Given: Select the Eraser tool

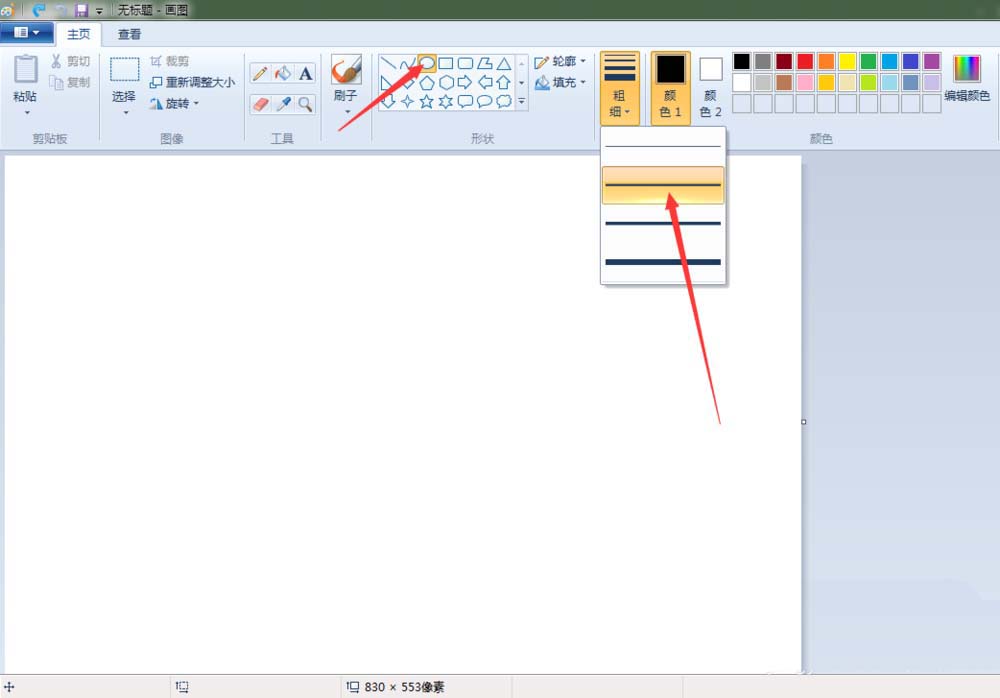Looking at the screenshot, I should click(x=260, y=103).
